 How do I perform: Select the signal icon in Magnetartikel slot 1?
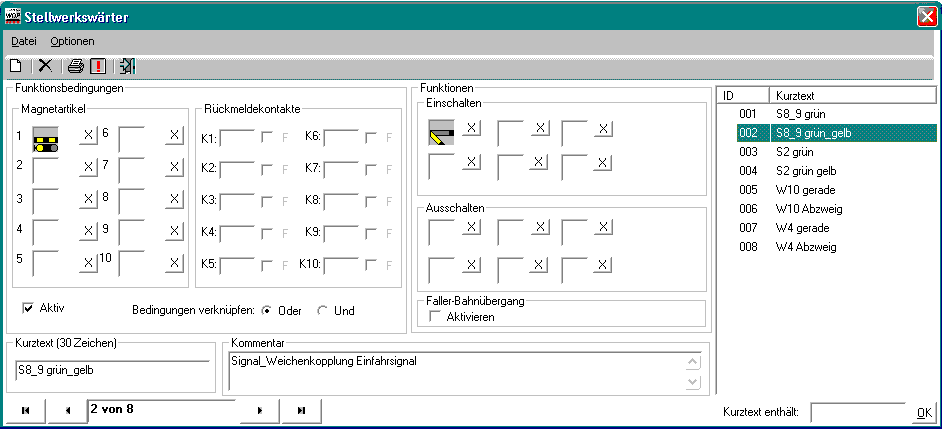pos(46,139)
